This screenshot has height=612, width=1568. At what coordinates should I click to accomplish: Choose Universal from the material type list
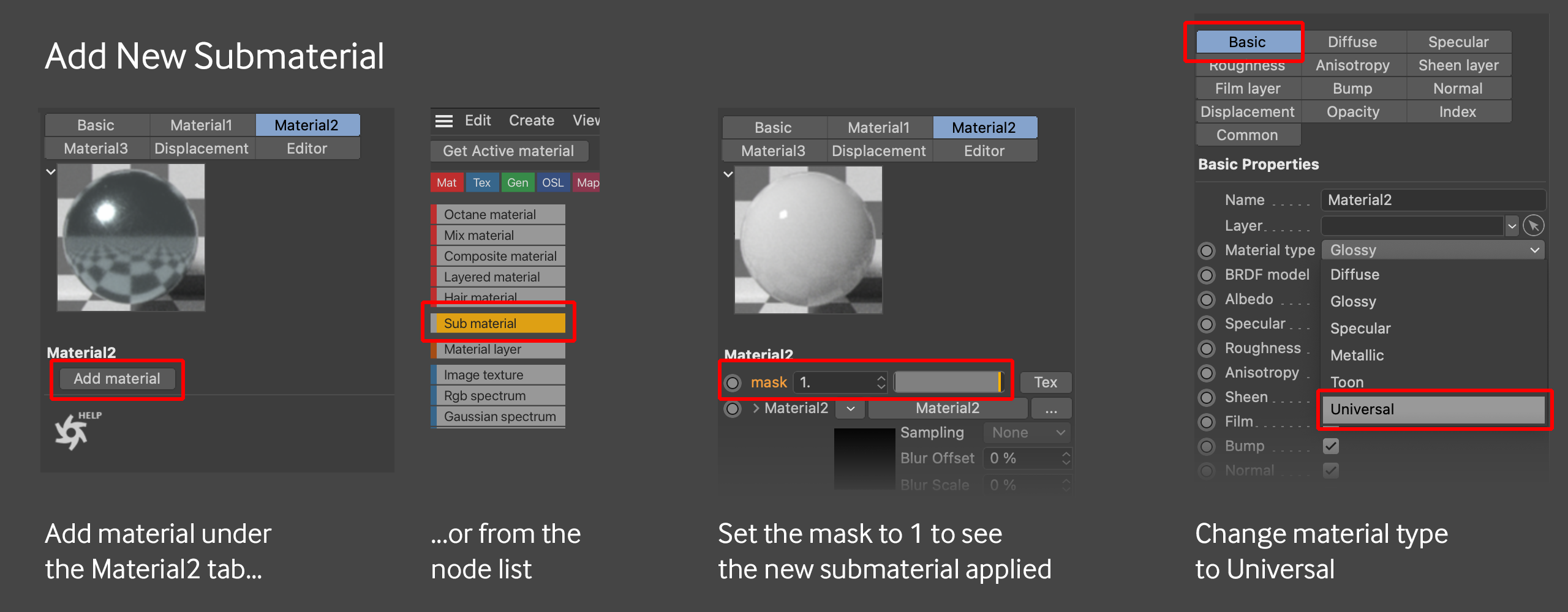point(1432,409)
